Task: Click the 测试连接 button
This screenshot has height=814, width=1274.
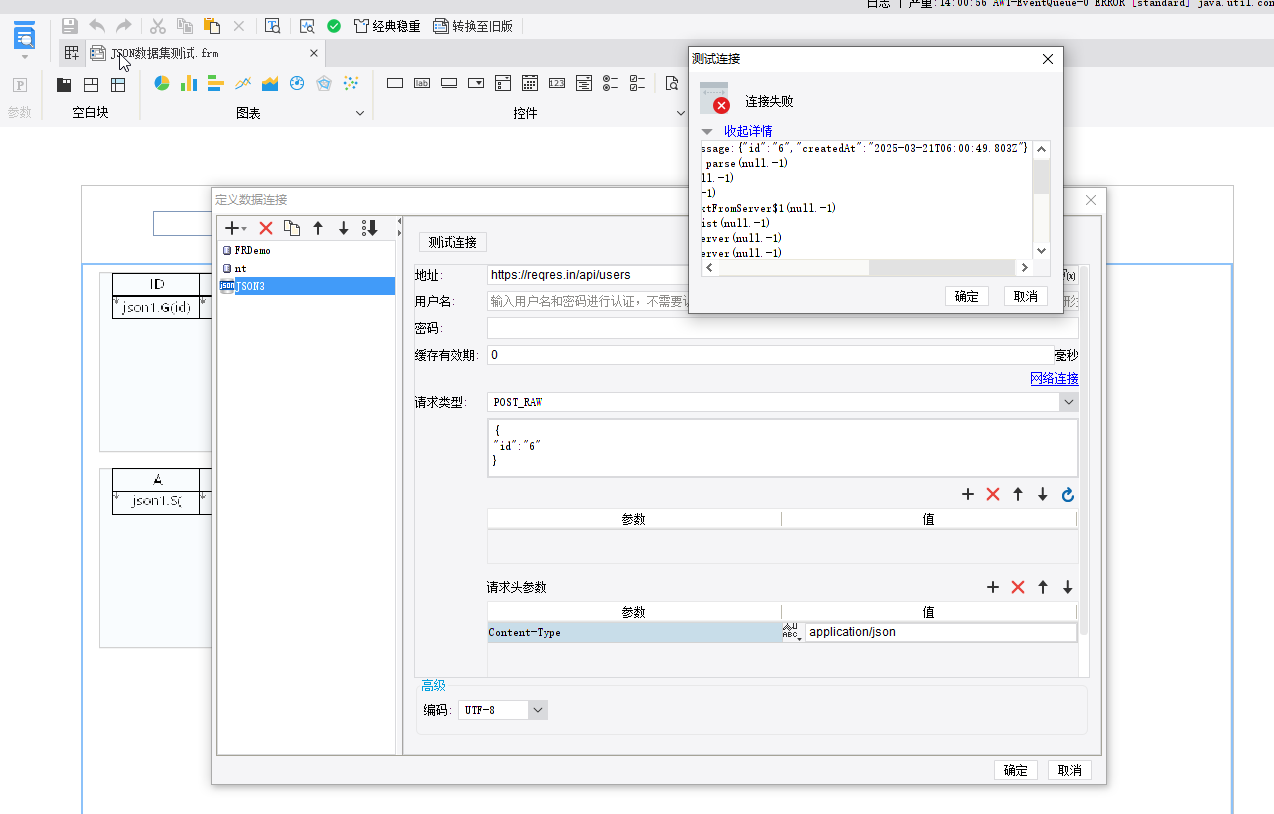Action: pos(453,242)
